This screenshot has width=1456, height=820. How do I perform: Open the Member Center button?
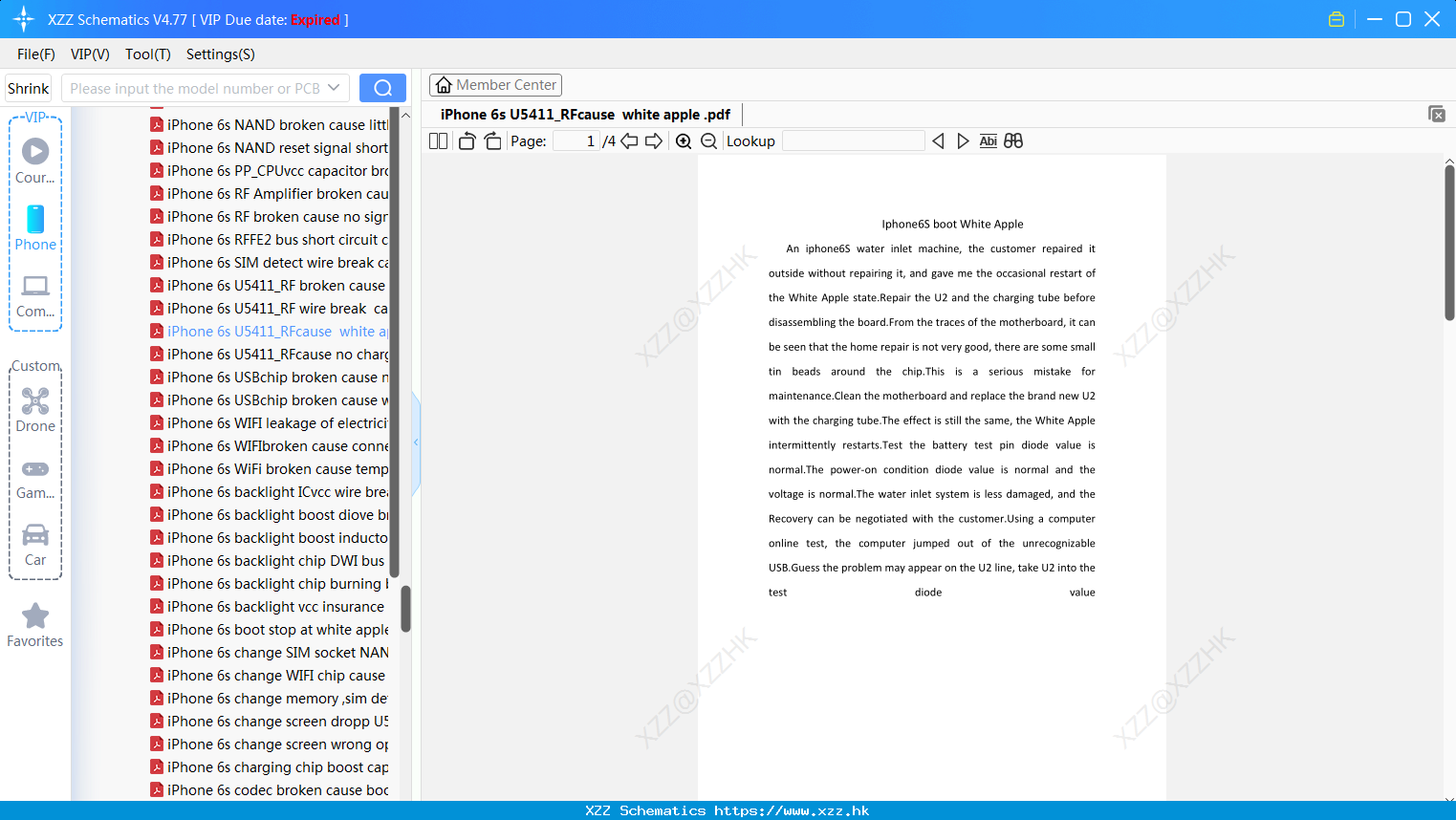click(x=495, y=85)
